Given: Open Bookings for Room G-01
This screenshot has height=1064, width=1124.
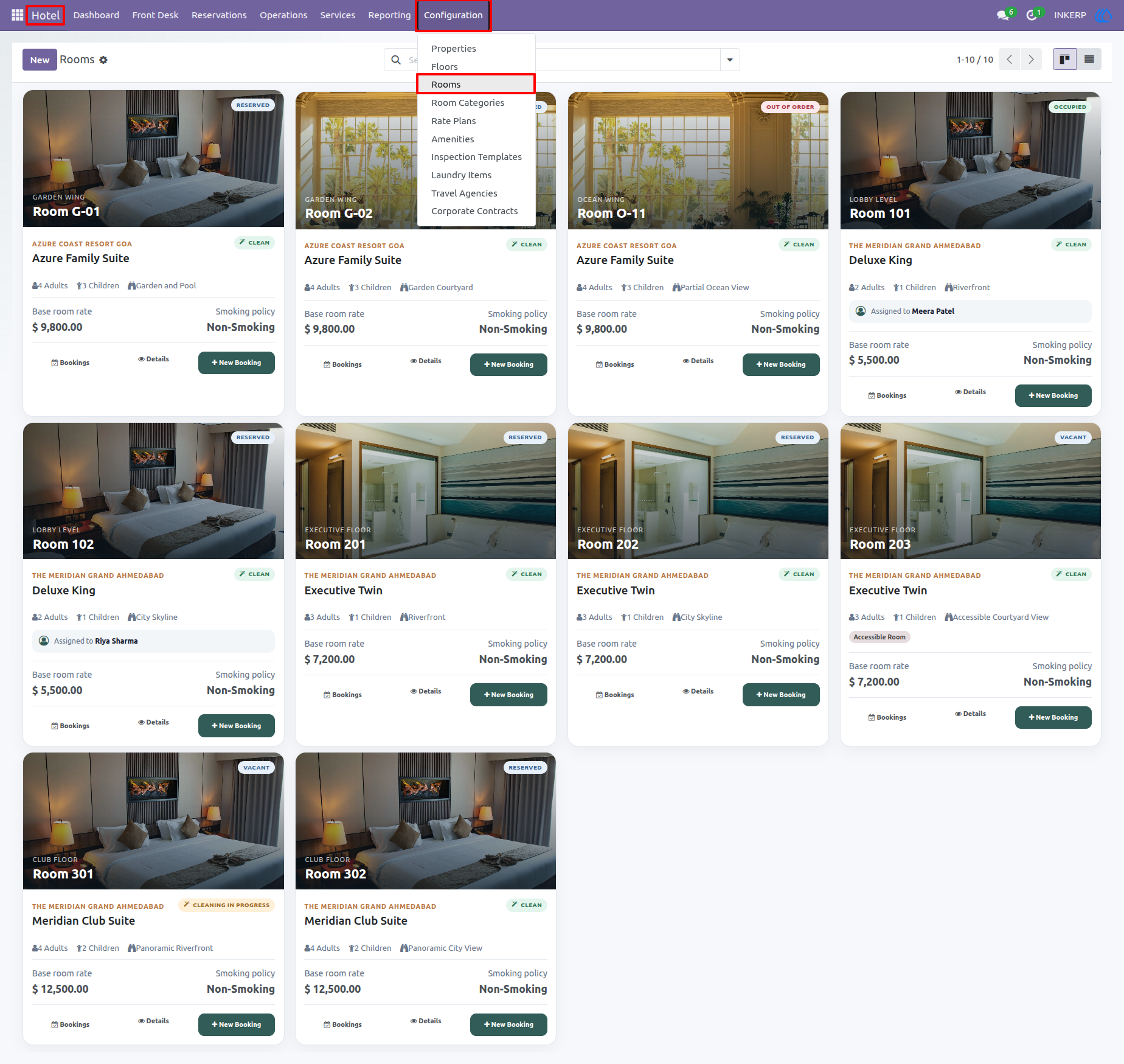Looking at the screenshot, I should (71, 363).
